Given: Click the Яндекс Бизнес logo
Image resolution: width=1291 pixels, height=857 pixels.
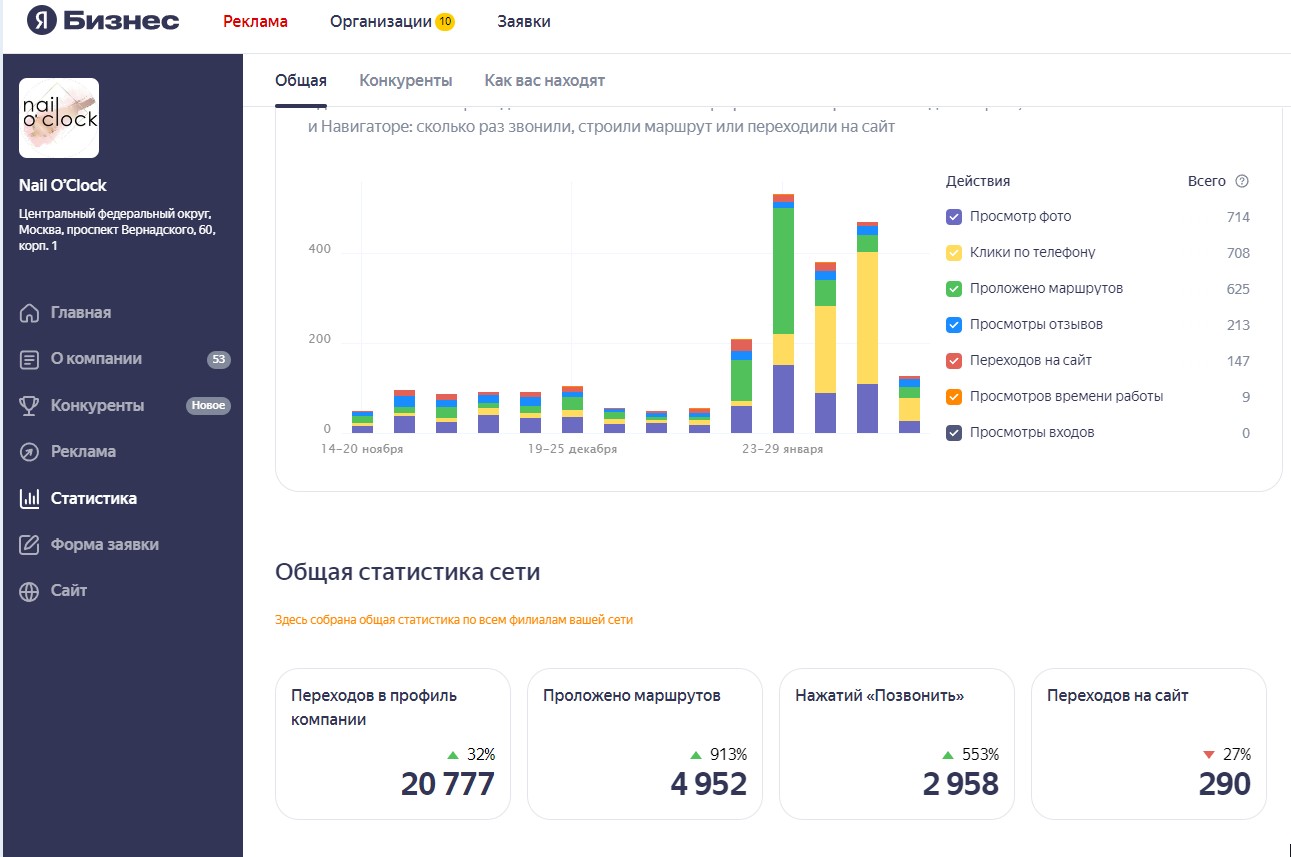Looking at the screenshot, I should tap(103, 21).
